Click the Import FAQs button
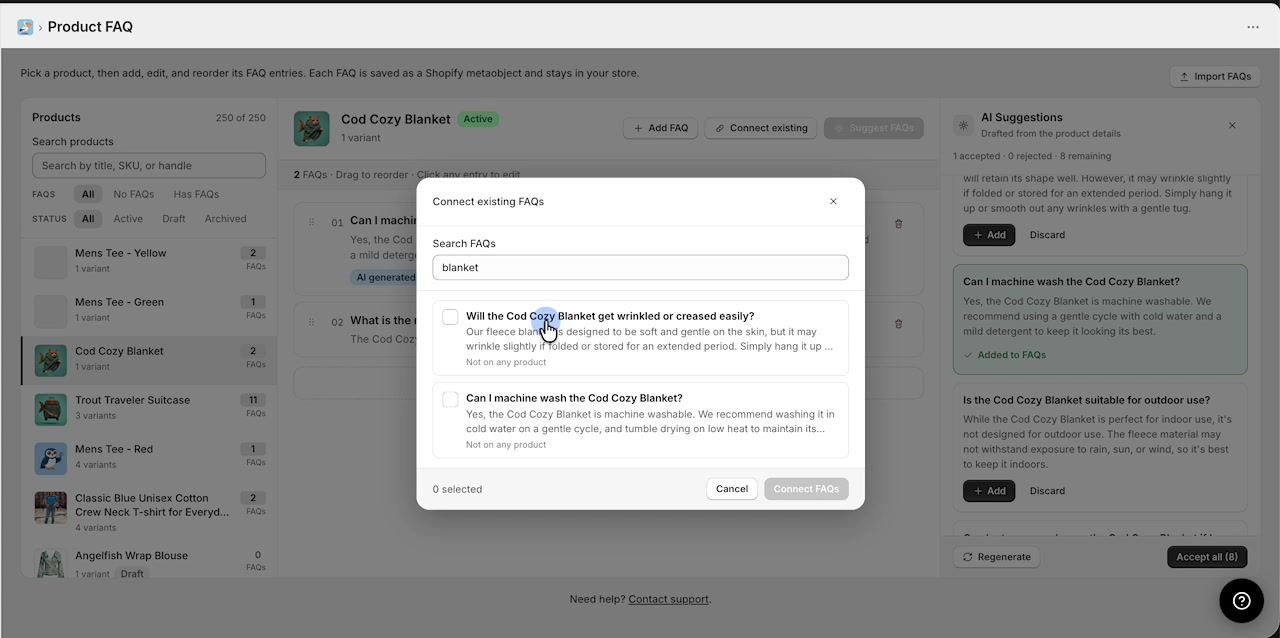Screen dimensions: 1280x638 pos(1215,76)
